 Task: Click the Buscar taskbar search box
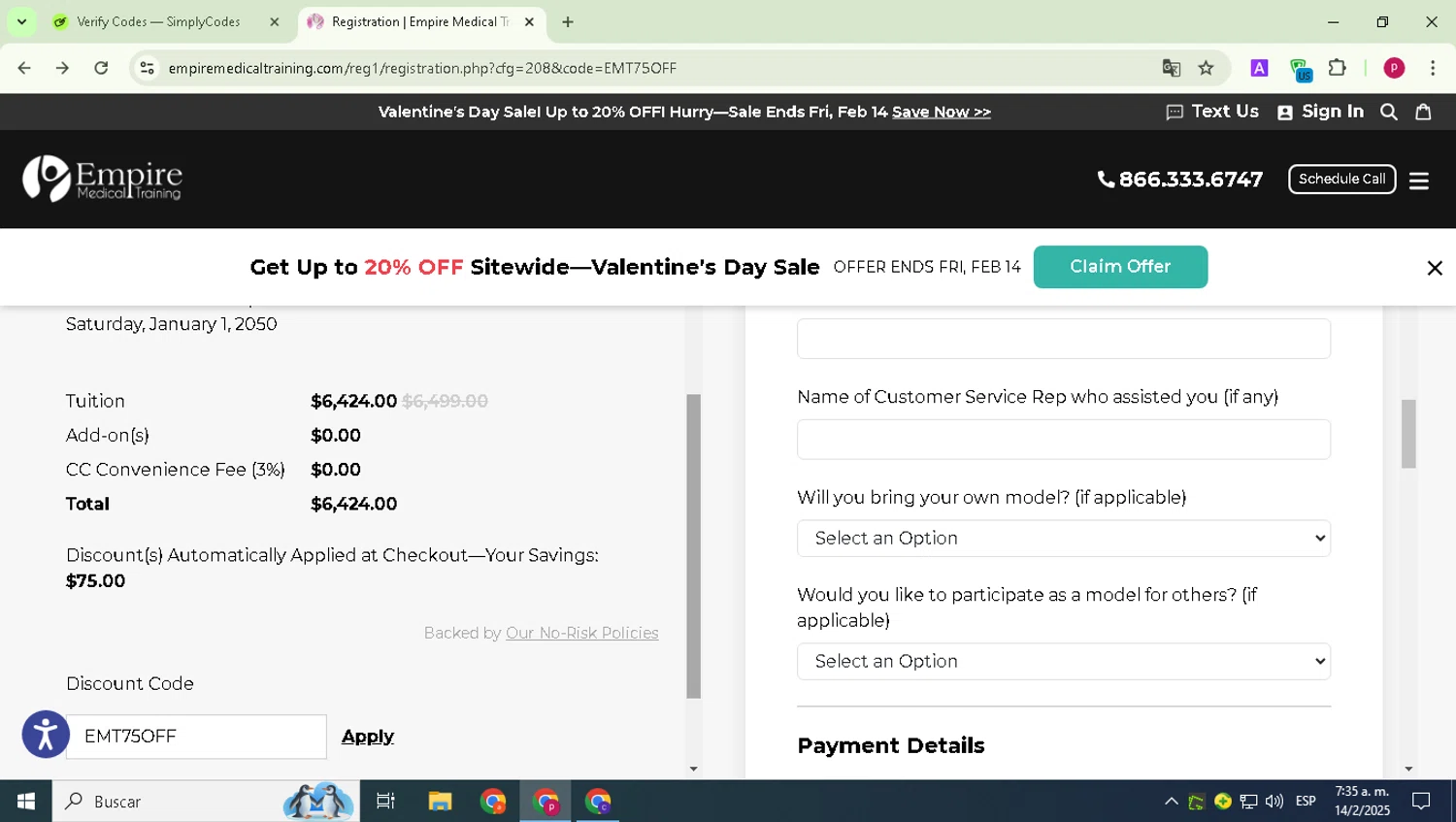(x=206, y=802)
